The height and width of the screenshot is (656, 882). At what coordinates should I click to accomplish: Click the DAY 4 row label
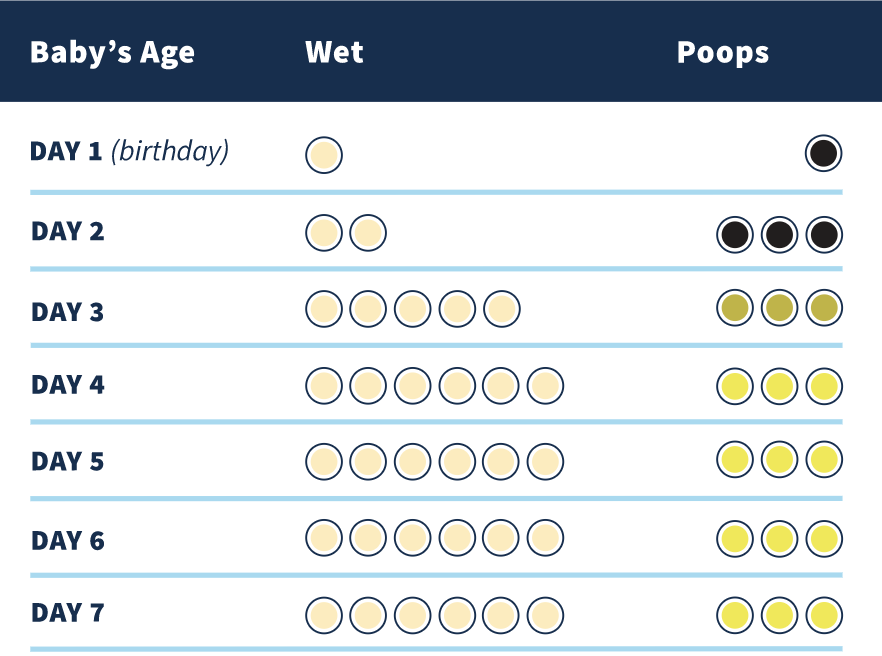(68, 385)
